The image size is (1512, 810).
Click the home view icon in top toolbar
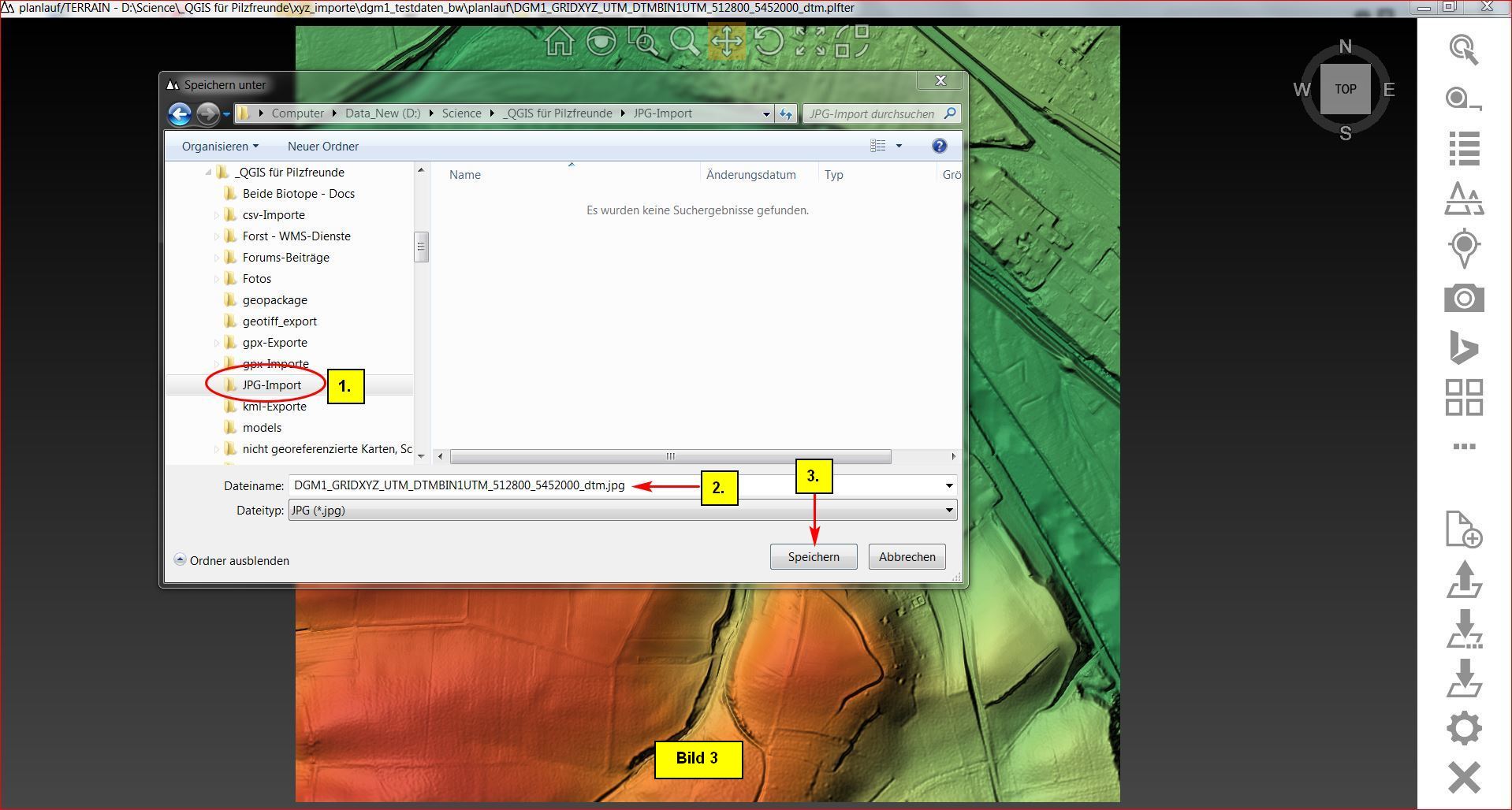coord(559,42)
